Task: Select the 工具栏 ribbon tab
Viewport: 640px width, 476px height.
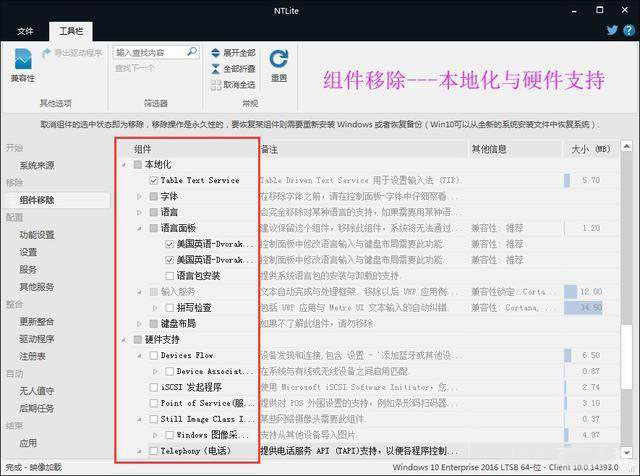Action: coord(71,31)
